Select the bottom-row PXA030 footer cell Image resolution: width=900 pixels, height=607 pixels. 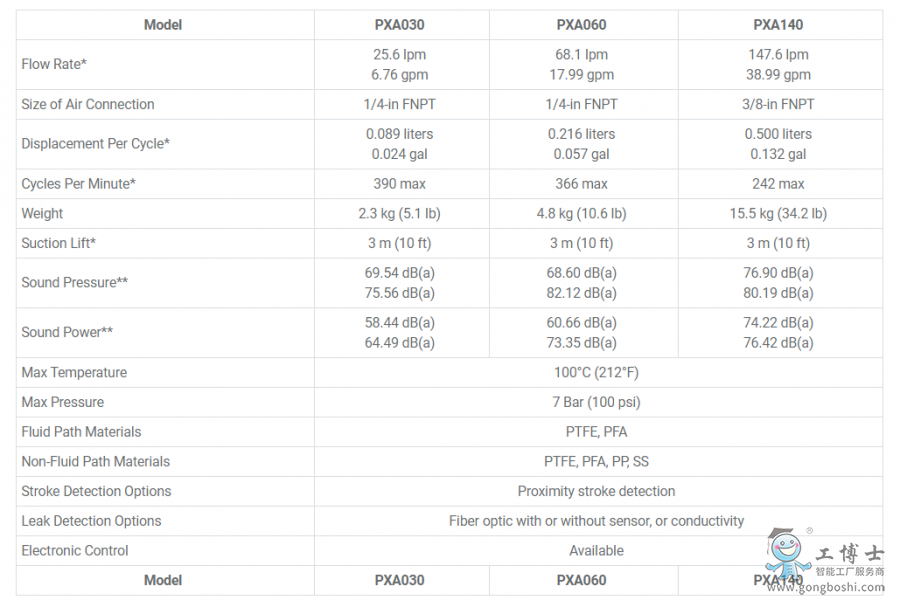point(399,580)
